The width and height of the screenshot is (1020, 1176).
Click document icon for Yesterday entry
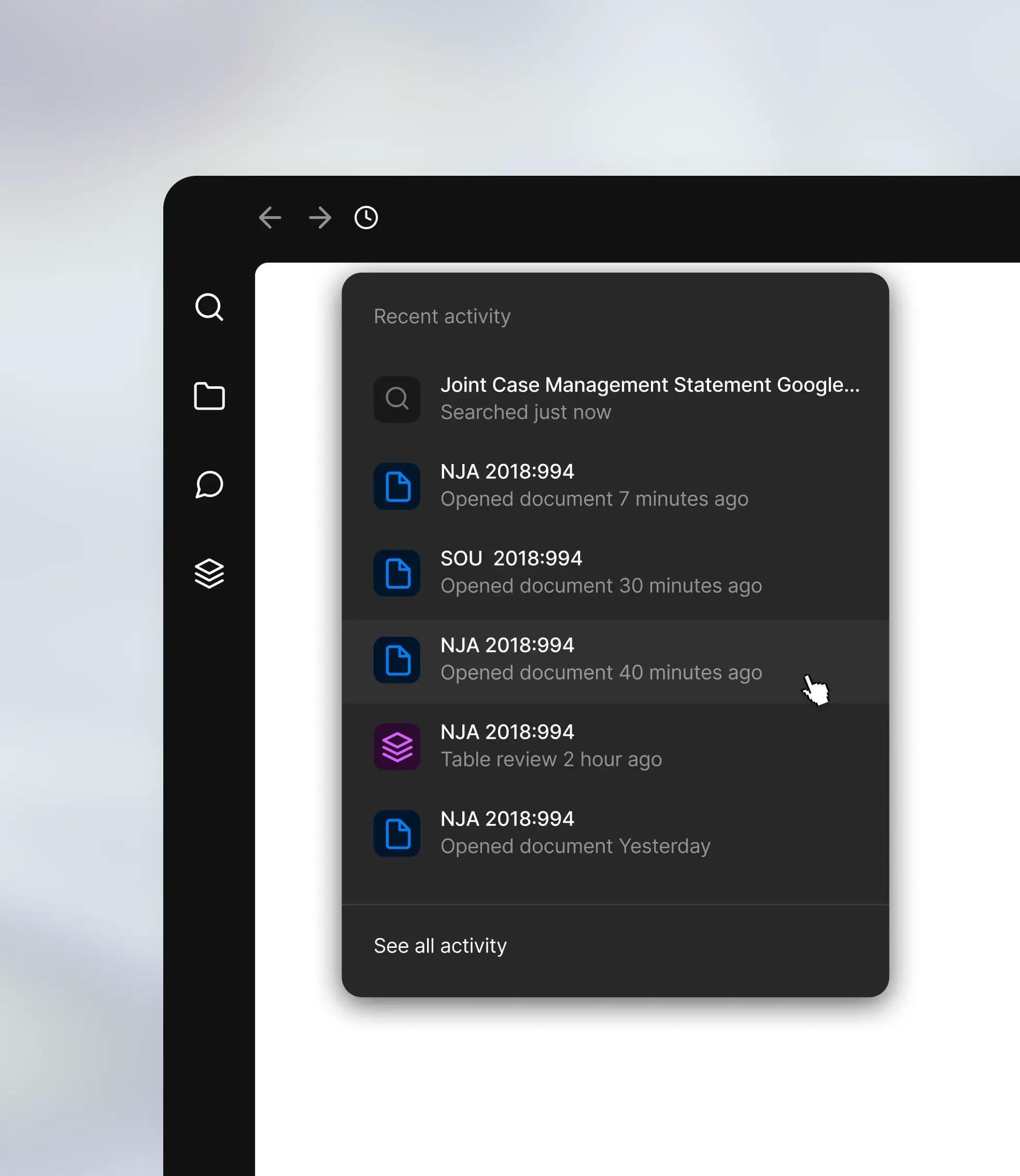tap(396, 834)
